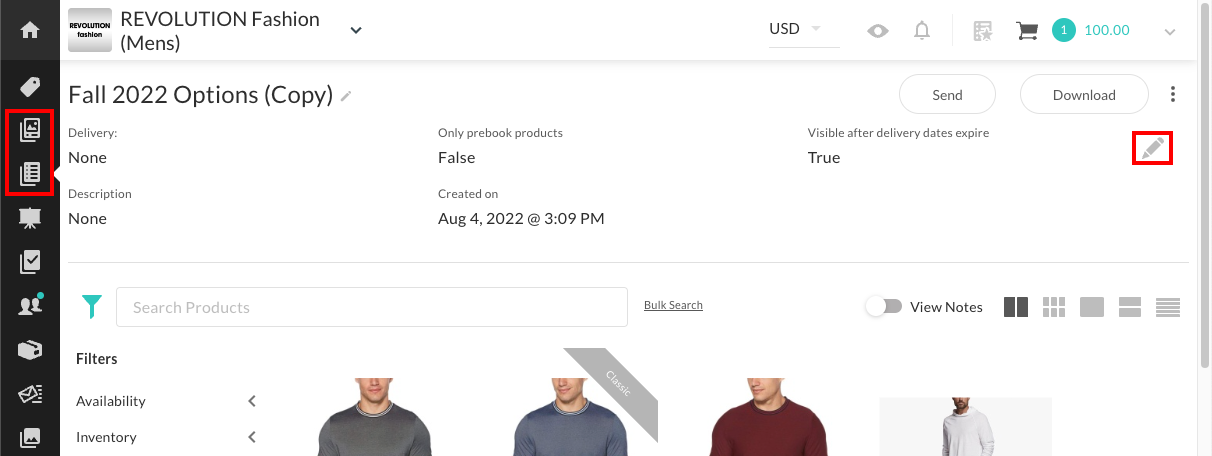Toggle the View Notes switch

[884, 307]
